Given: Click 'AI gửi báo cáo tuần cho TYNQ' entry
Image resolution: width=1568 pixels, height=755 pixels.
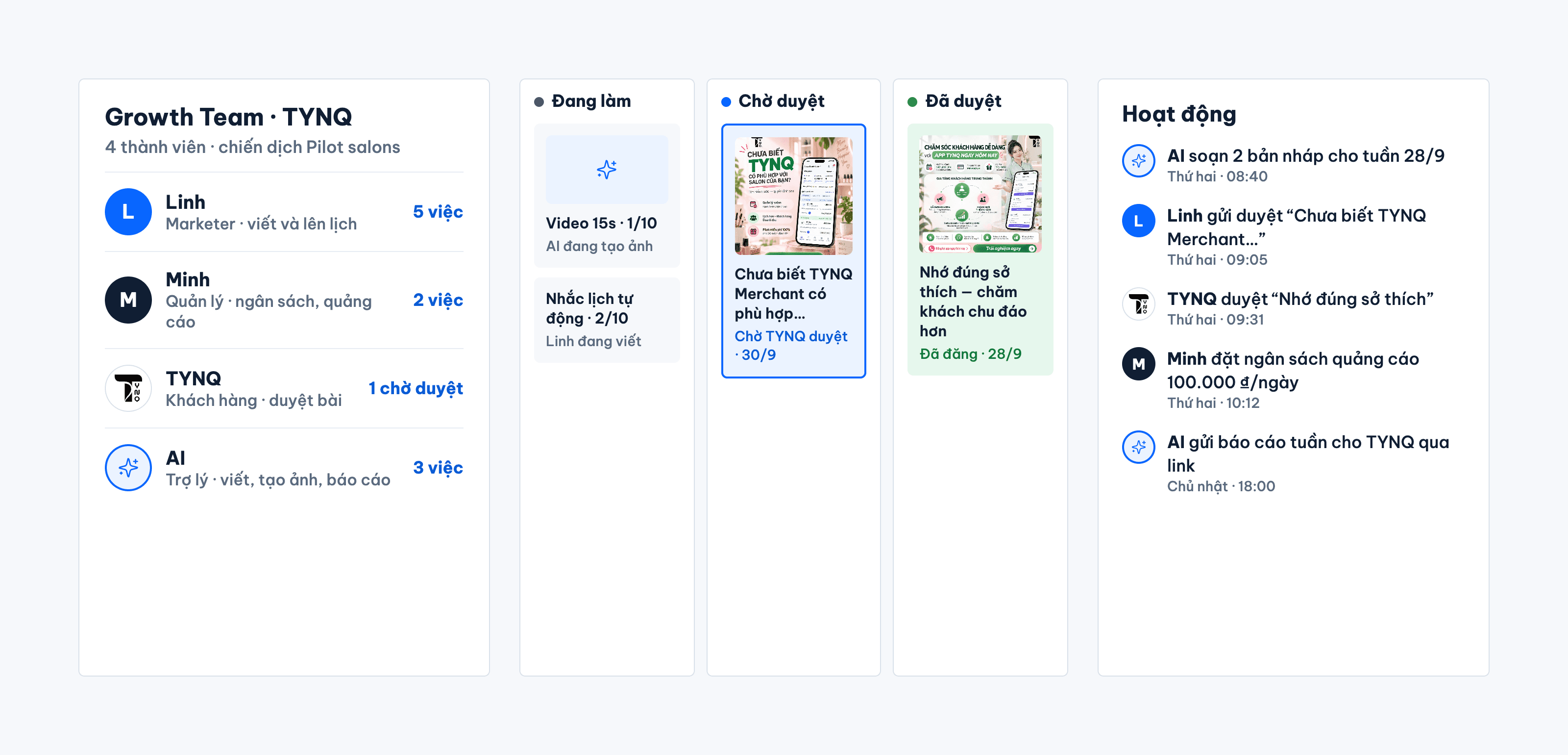Looking at the screenshot, I should tap(1307, 453).
